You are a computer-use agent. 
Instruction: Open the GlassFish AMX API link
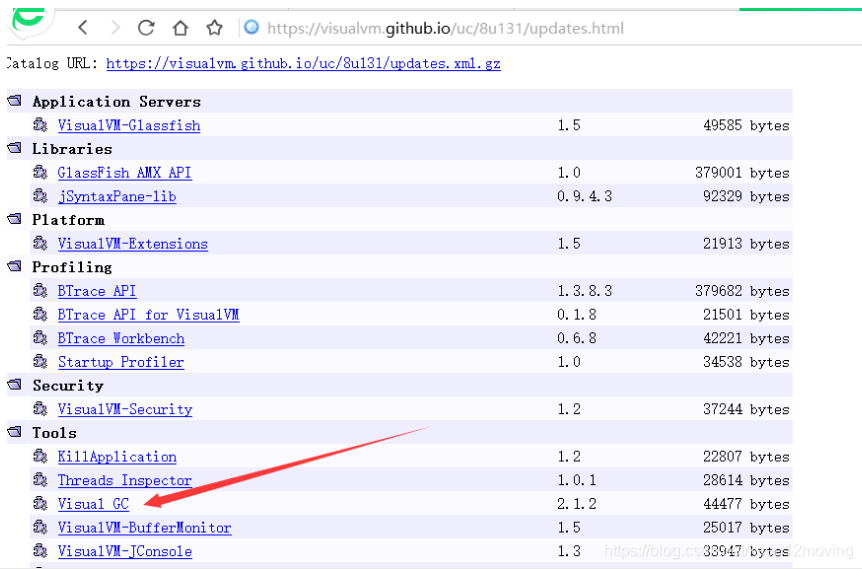(125, 173)
